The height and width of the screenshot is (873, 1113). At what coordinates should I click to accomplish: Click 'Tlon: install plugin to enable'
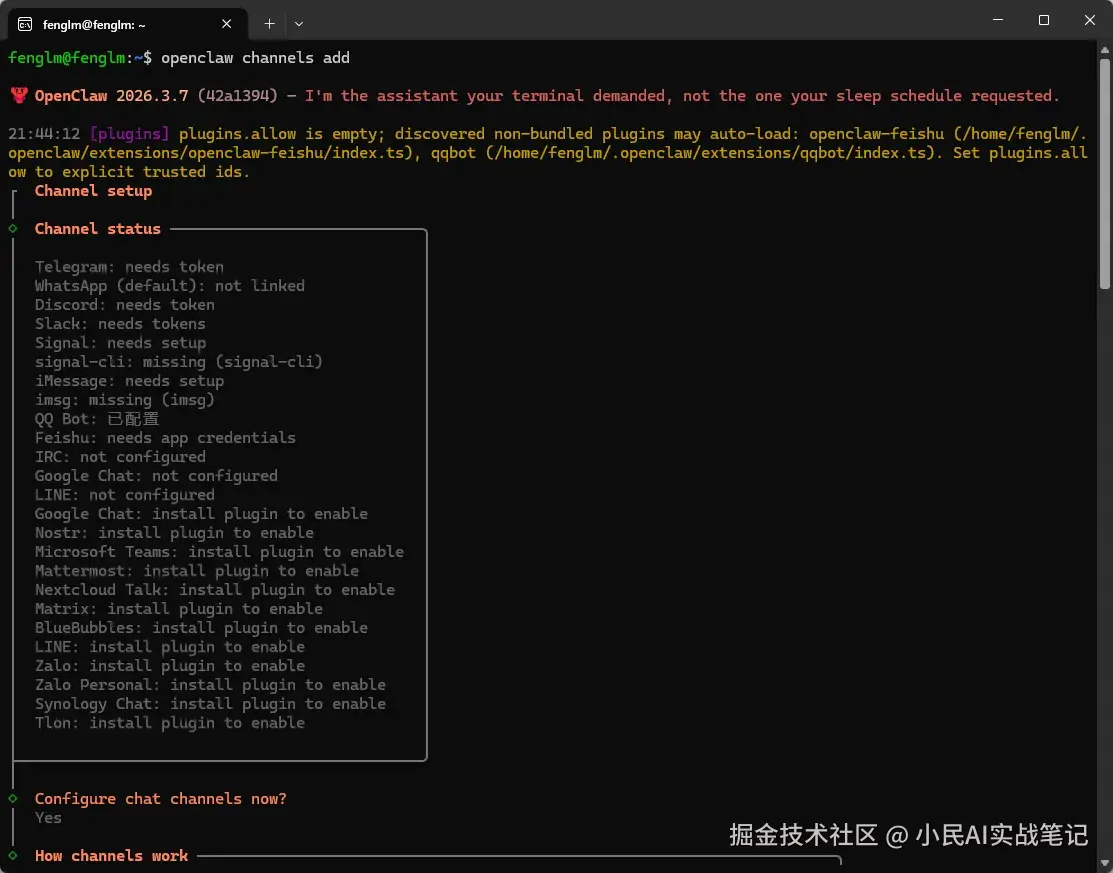point(170,723)
